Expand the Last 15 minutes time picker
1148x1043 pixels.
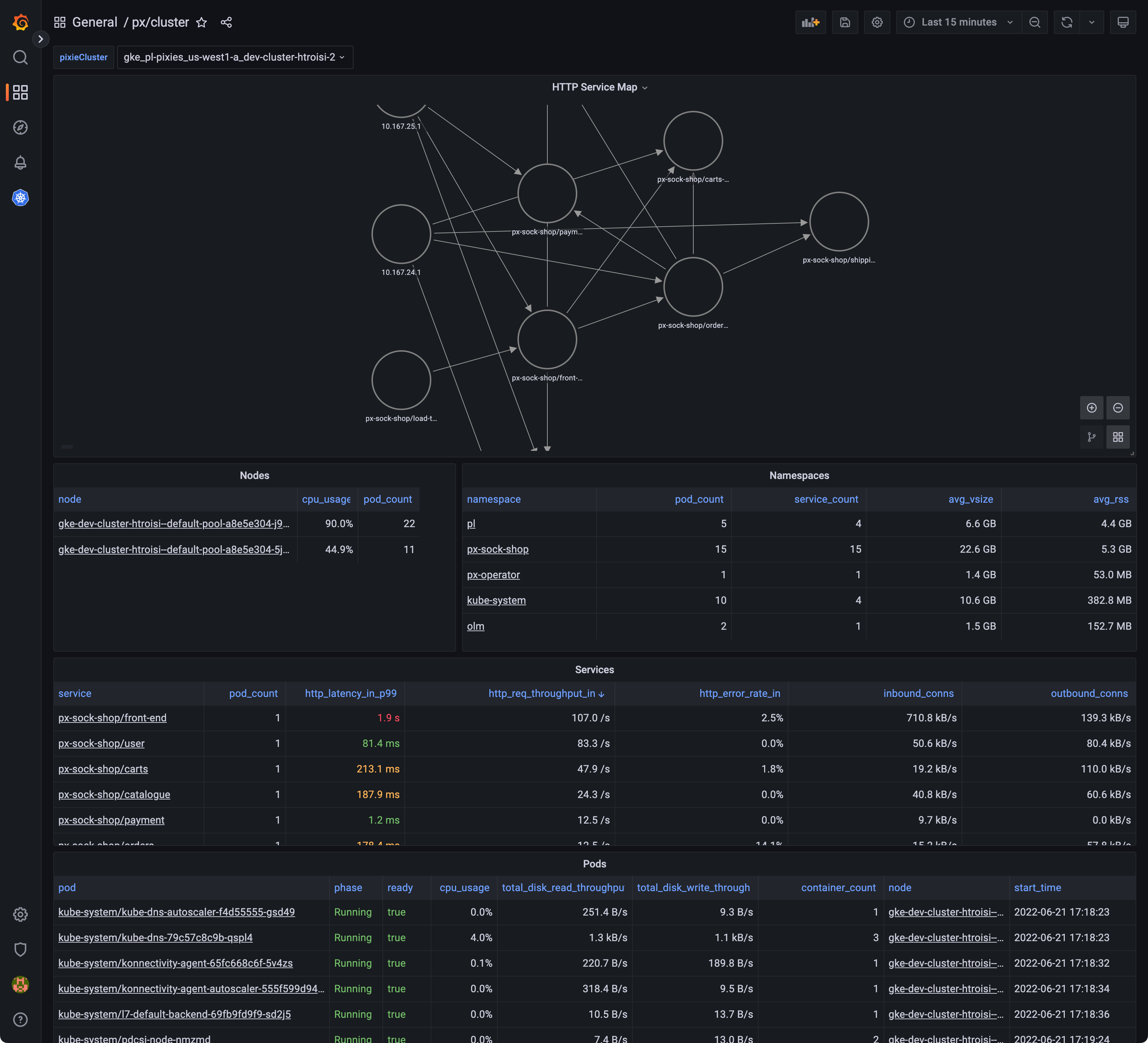[x=958, y=22]
